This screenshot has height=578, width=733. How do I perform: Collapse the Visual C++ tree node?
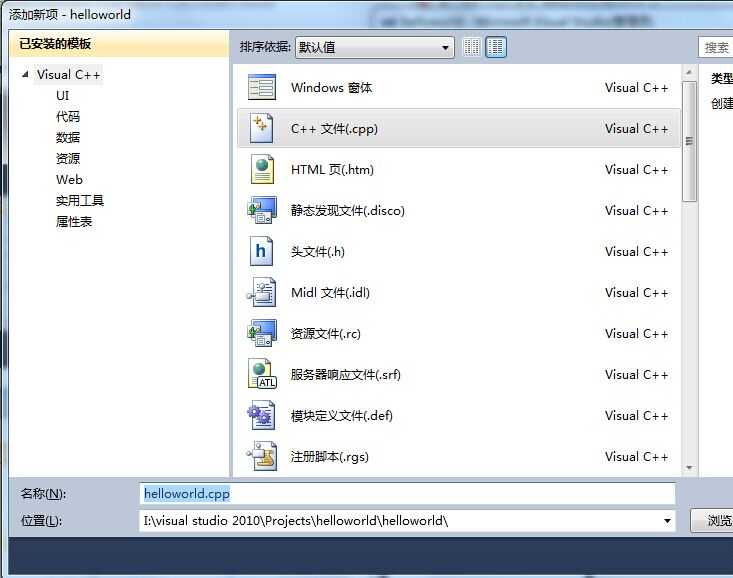tap(25, 74)
